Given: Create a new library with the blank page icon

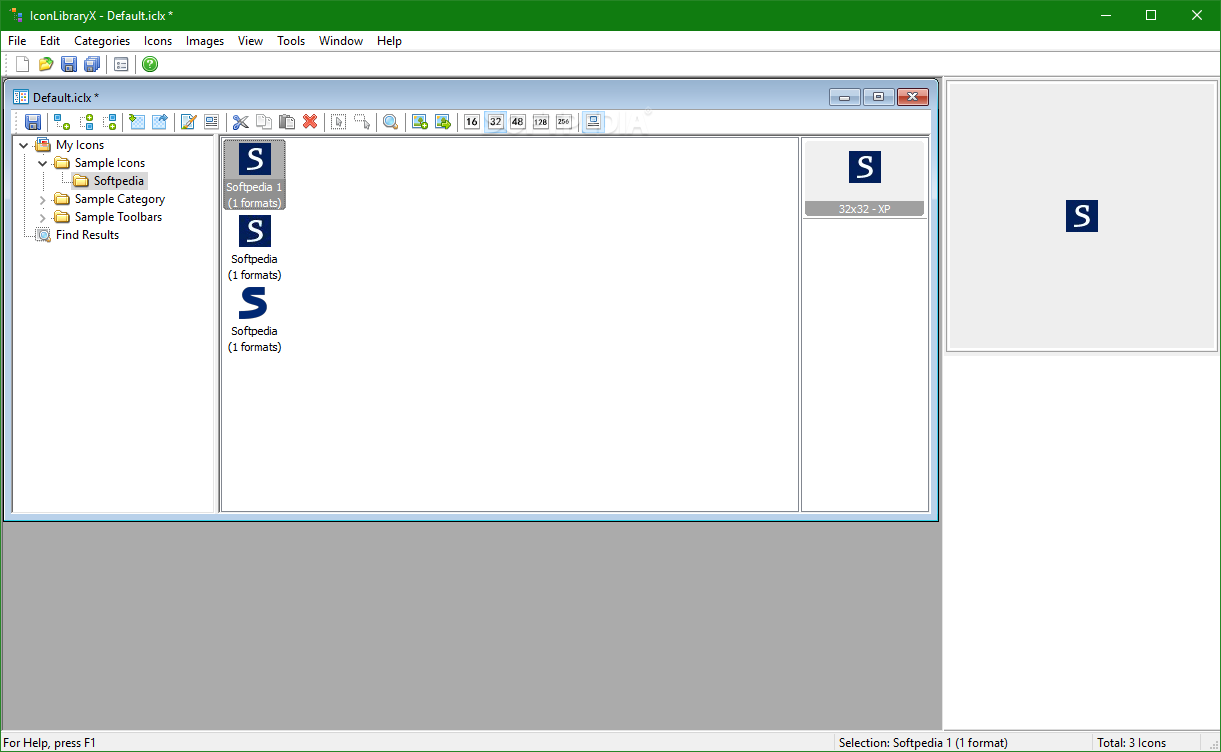Looking at the screenshot, I should pos(22,64).
